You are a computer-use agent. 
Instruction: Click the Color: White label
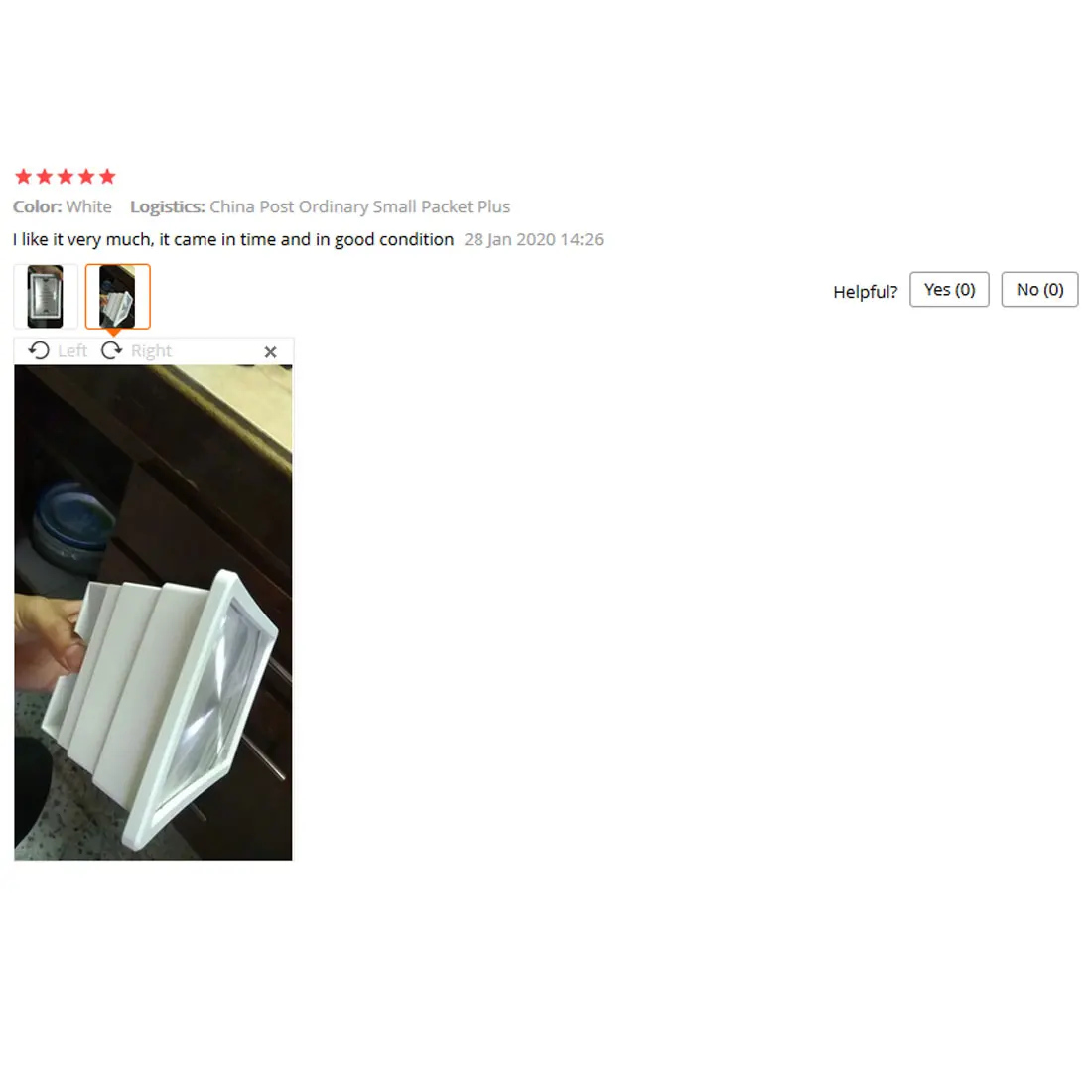click(62, 206)
